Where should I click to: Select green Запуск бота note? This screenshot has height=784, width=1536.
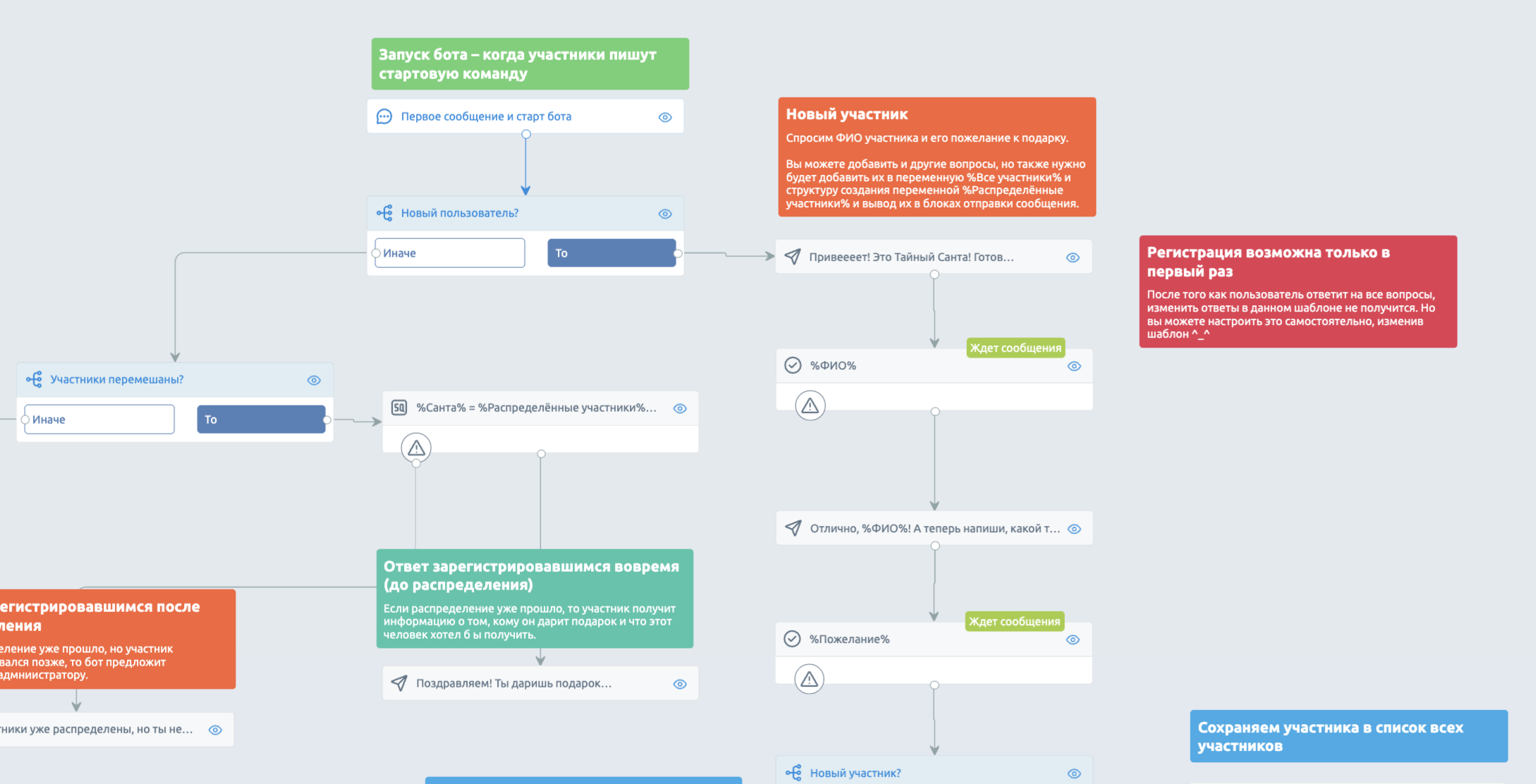point(530,64)
